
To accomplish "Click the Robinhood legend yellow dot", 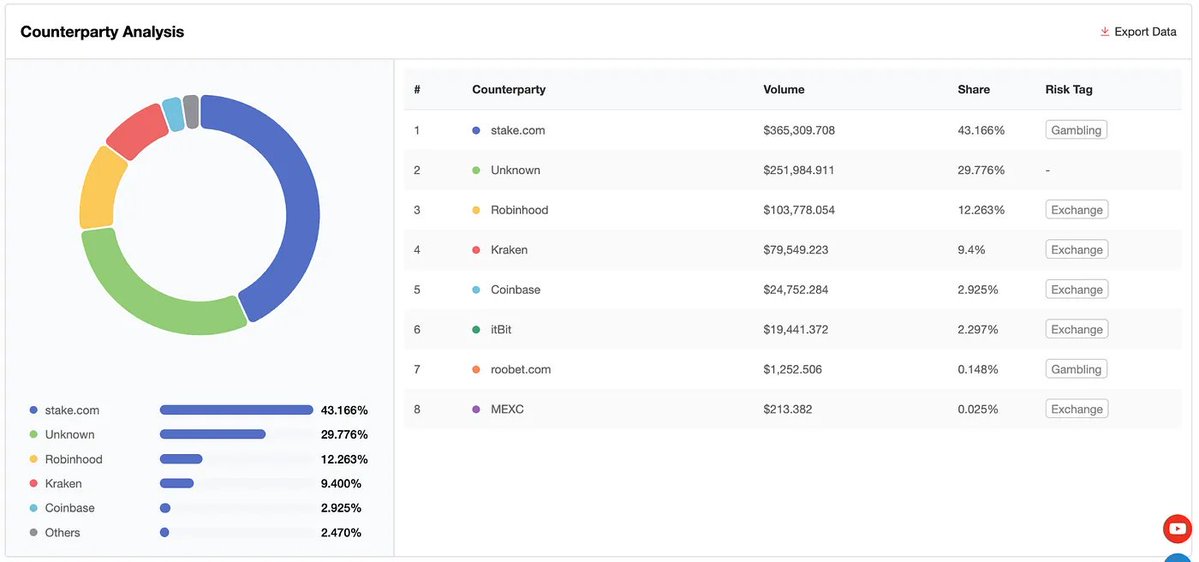I will (x=33, y=460).
